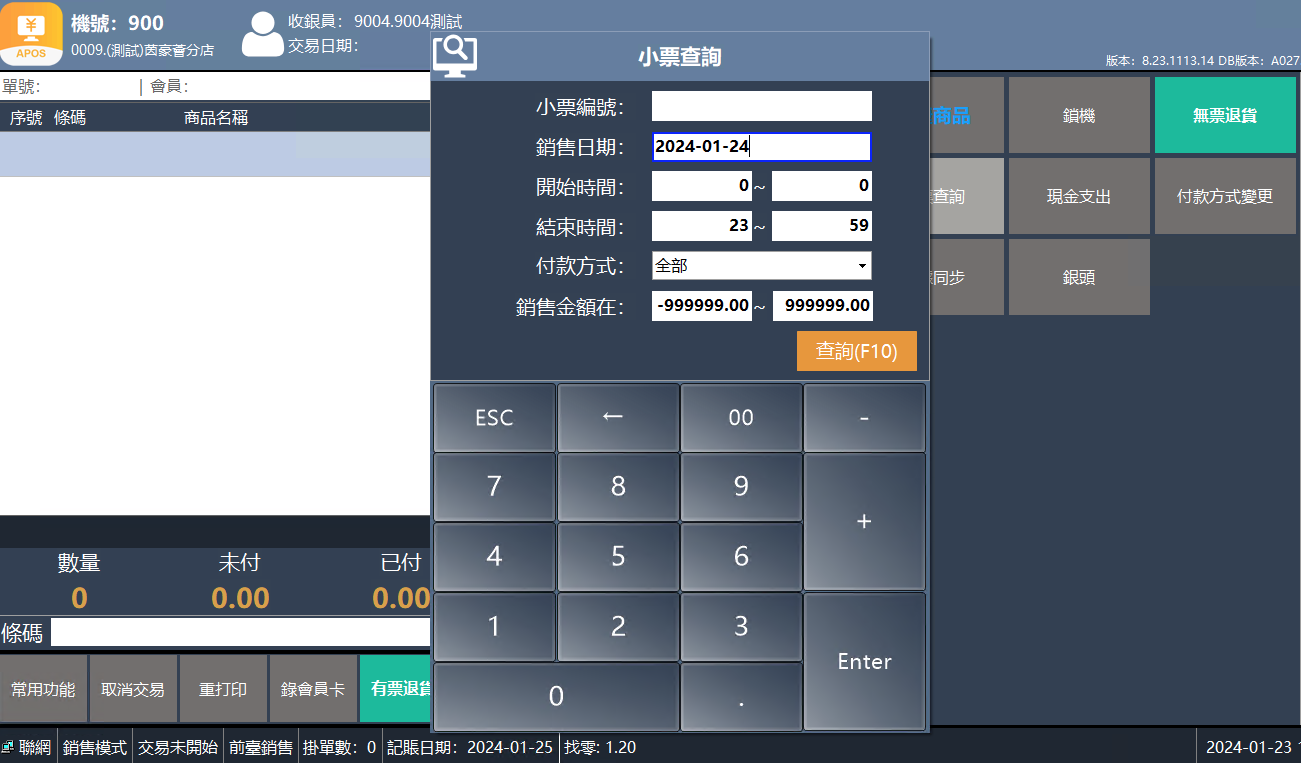The image size is (1301, 763).
Task: Click the 條碼 barcode input field
Action: pos(241,633)
